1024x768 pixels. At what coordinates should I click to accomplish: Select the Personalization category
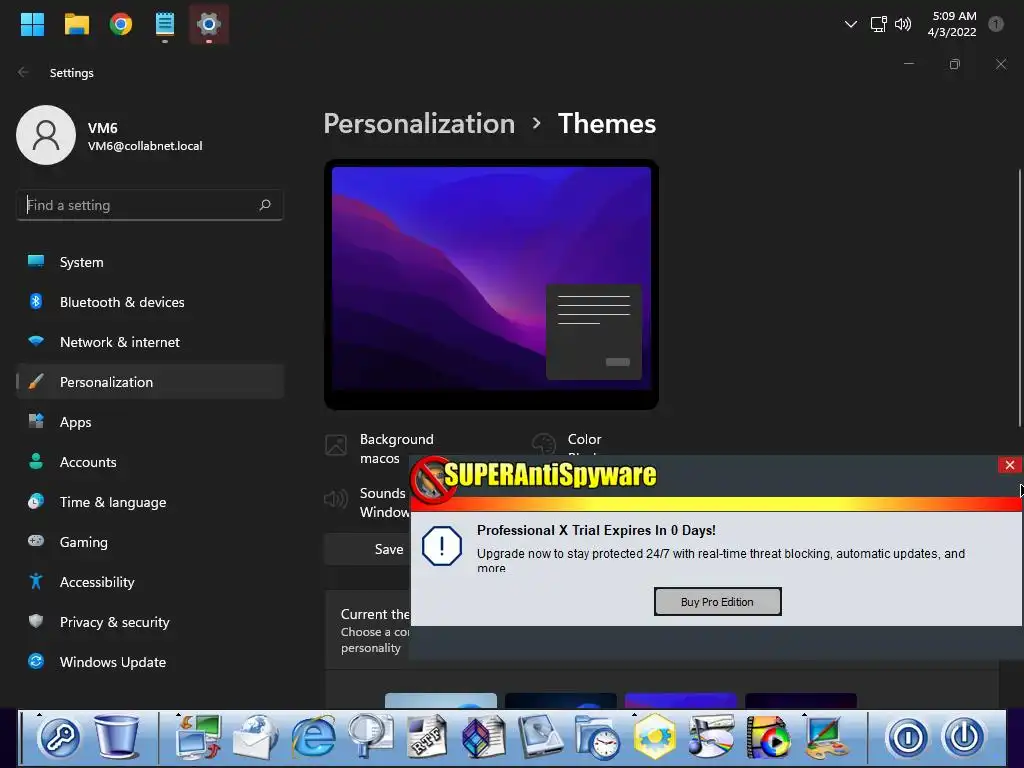pyautogui.click(x=150, y=382)
